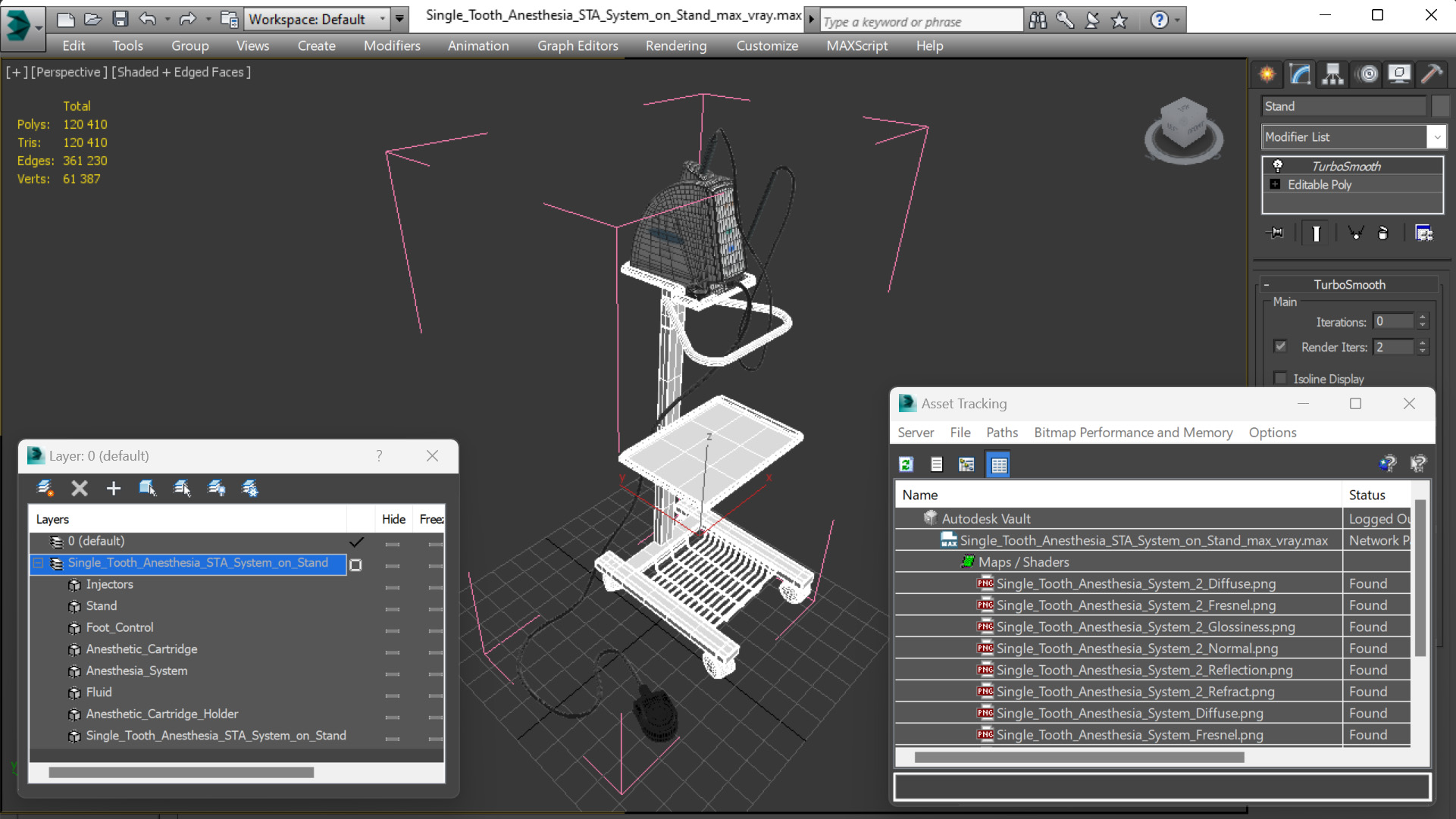Open the Rendering menu
Screen dimensions: 1456x819
click(675, 45)
